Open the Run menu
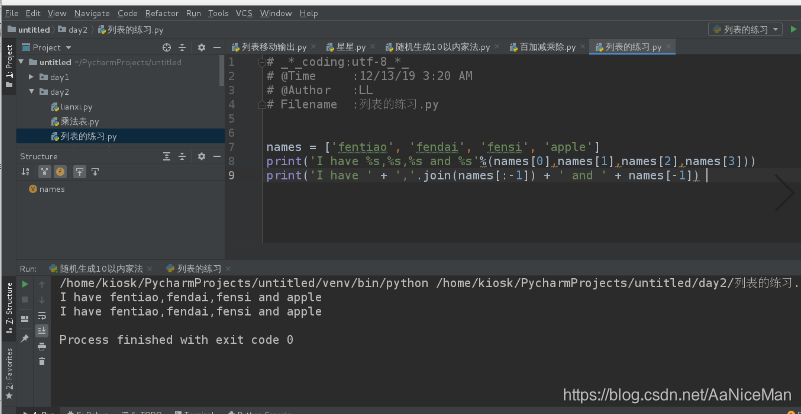This screenshot has width=801, height=414. 194,13
